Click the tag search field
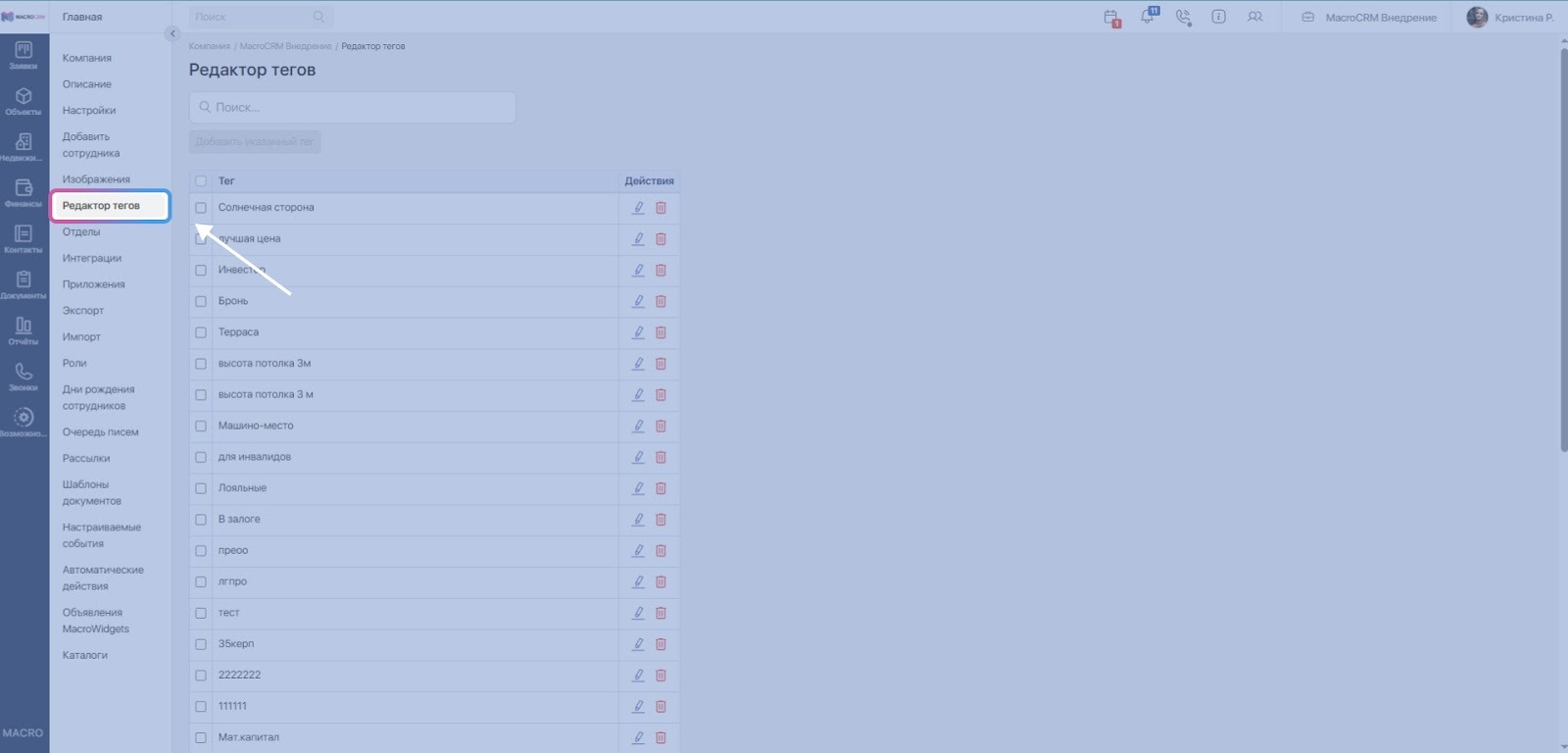Viewport: 1568px width, 753px height. tap(353, 108)
